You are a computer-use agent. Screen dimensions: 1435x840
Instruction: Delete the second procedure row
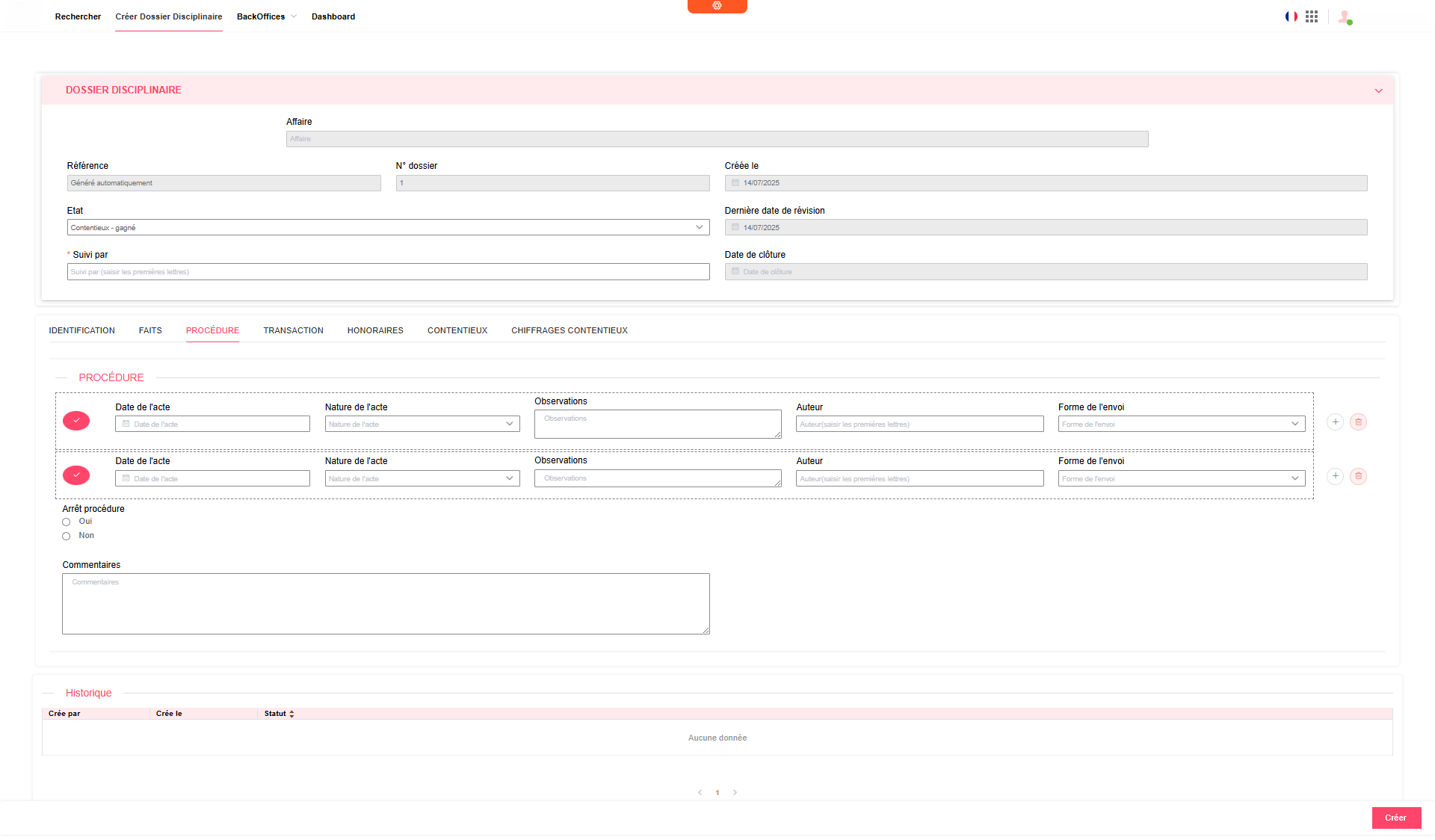coord(1358,476)
